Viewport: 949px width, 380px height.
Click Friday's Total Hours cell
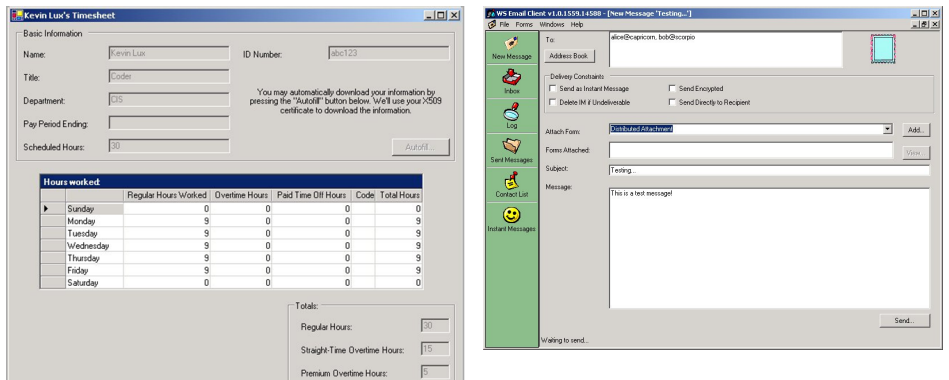click(x=399, y=270)
